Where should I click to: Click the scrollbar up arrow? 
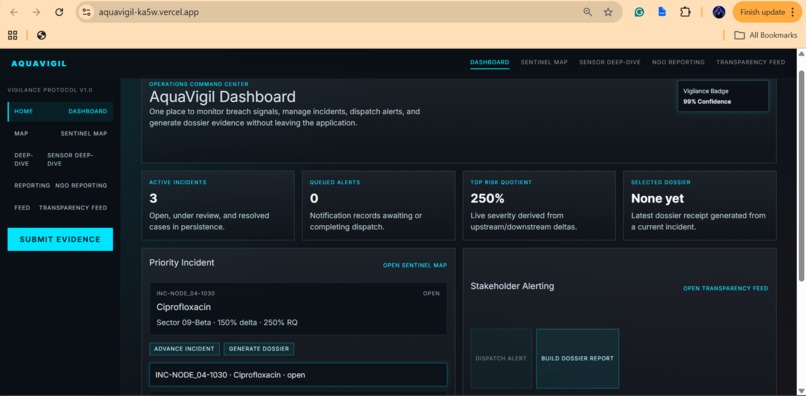[801, 53]
